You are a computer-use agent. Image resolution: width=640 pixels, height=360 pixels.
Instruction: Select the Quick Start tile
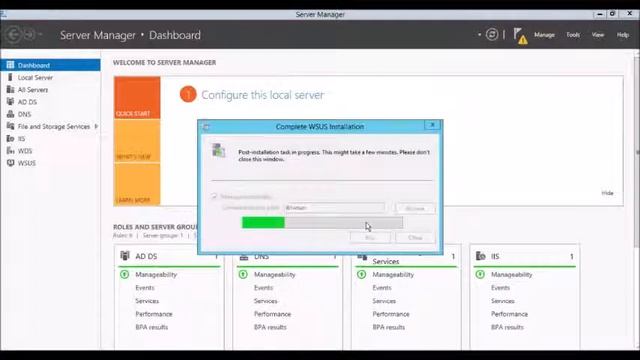pos(137,98)
